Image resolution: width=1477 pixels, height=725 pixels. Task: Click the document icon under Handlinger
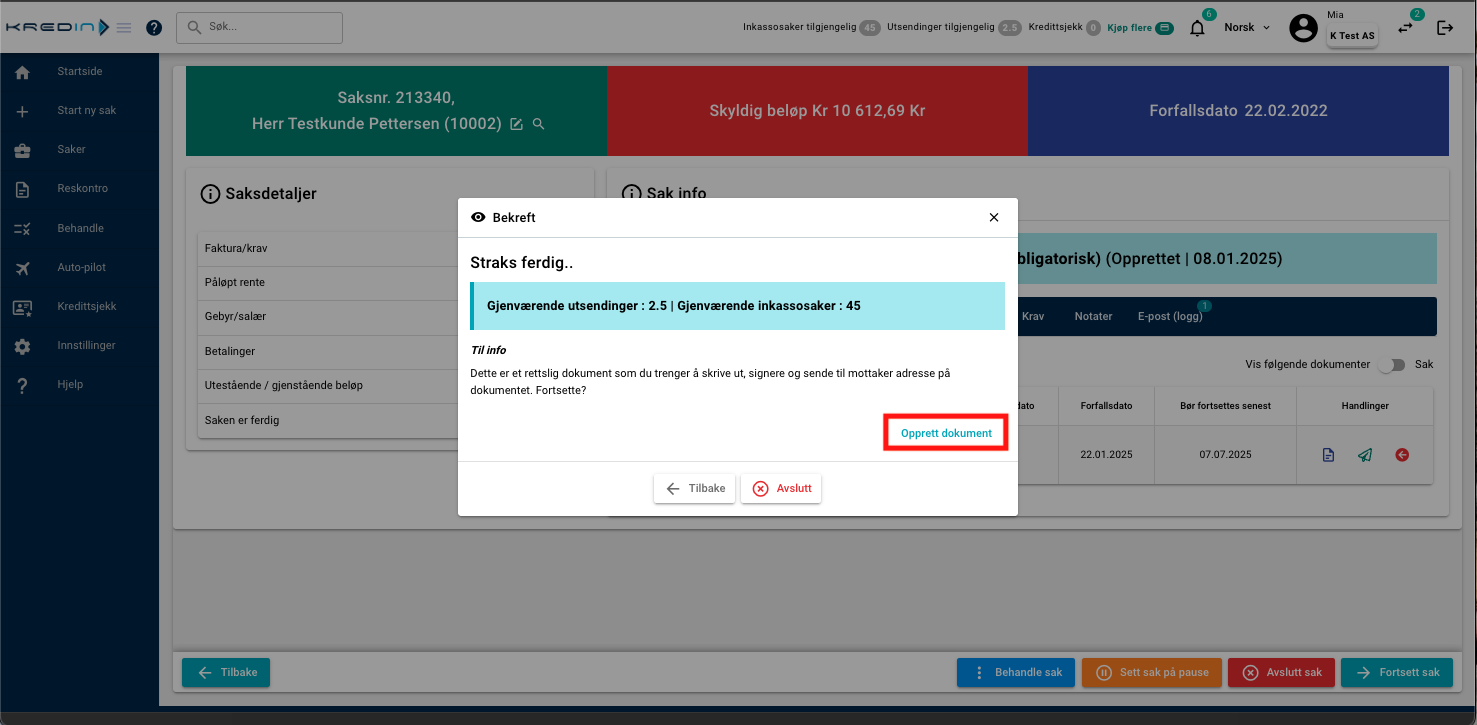[1328, 455]
